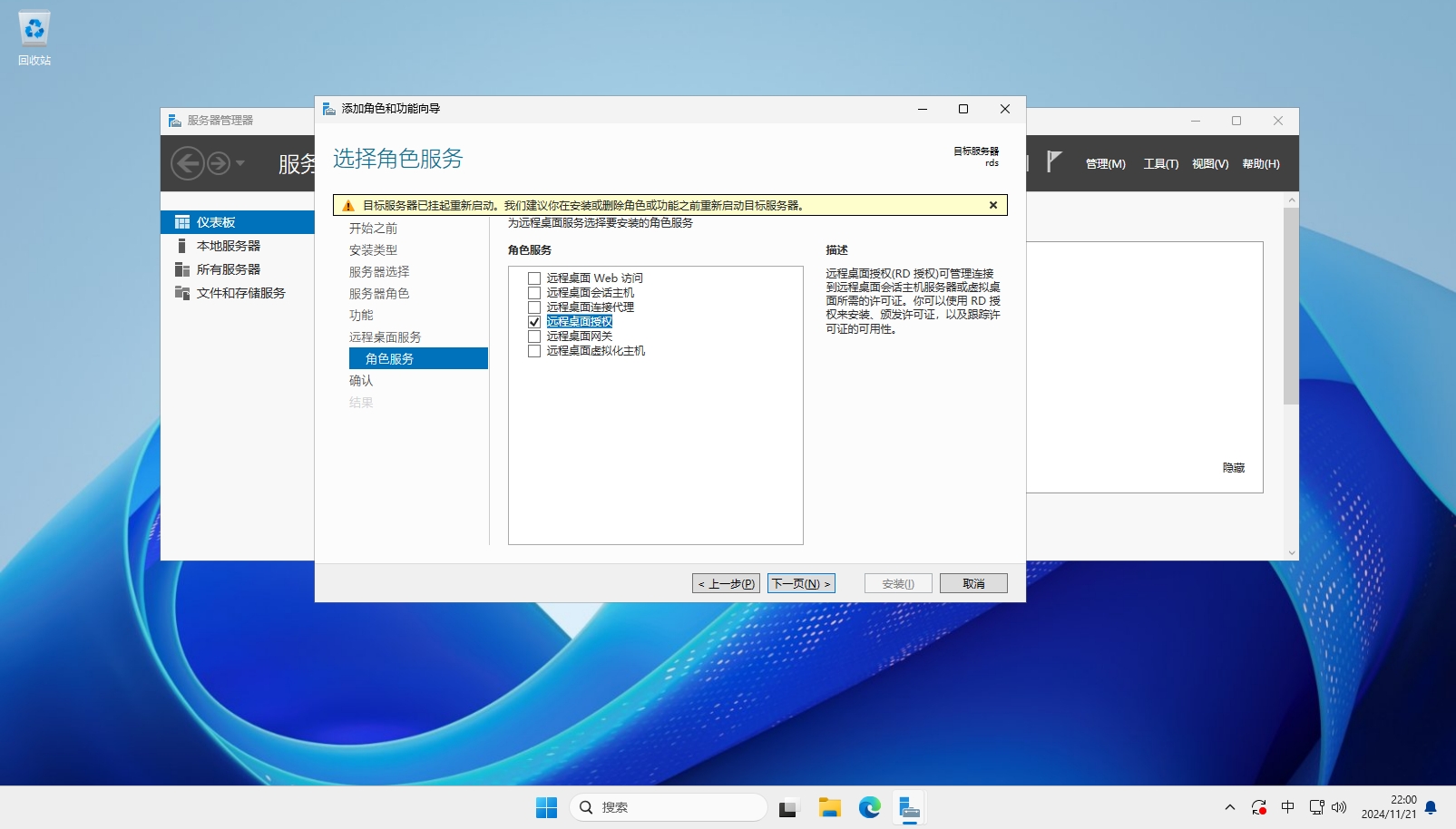
Task: Click the taskbar search box
Action: (x=669, y=807)
